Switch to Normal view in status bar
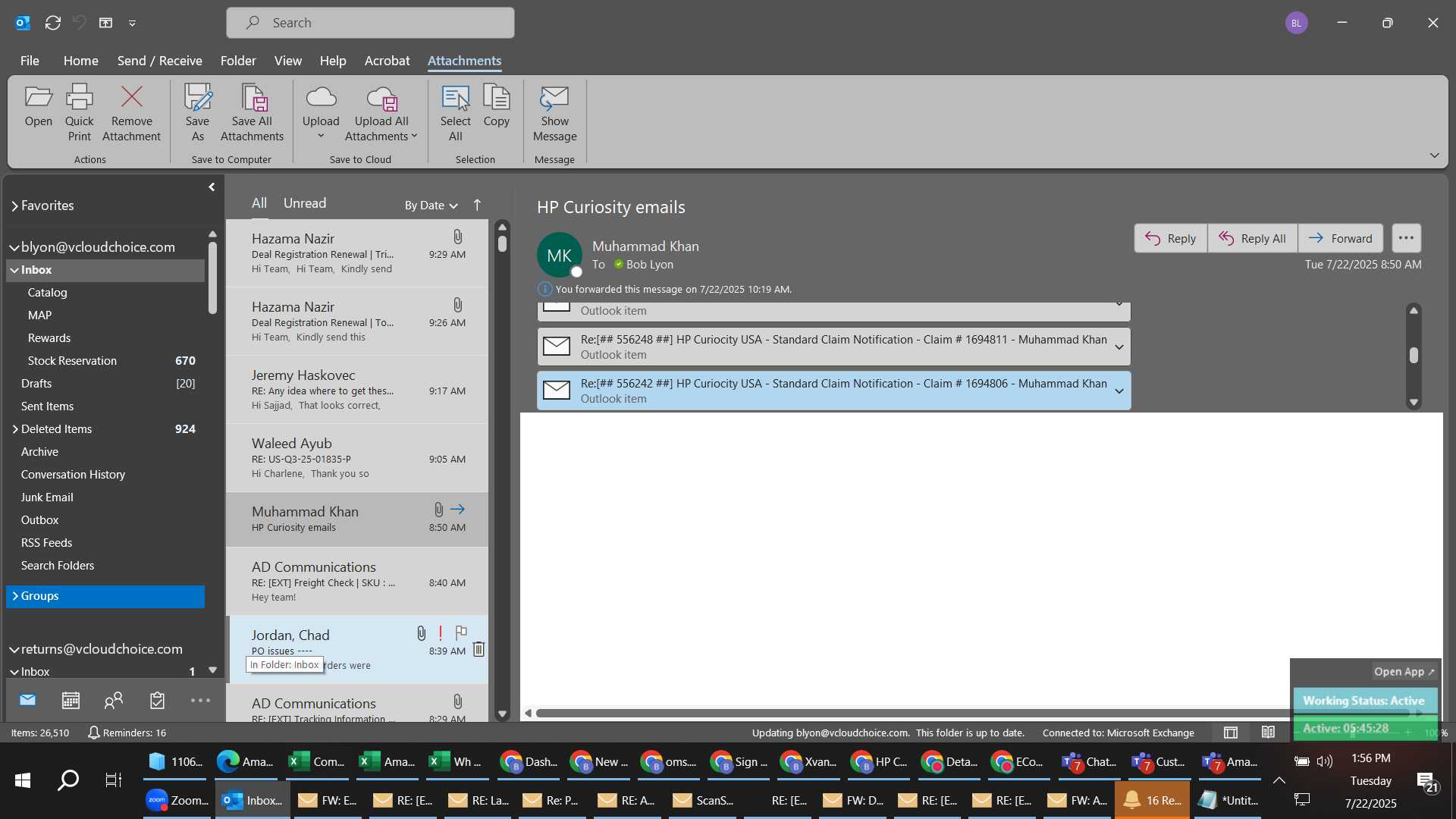1456x819 pixels. tap(1230, 733)
